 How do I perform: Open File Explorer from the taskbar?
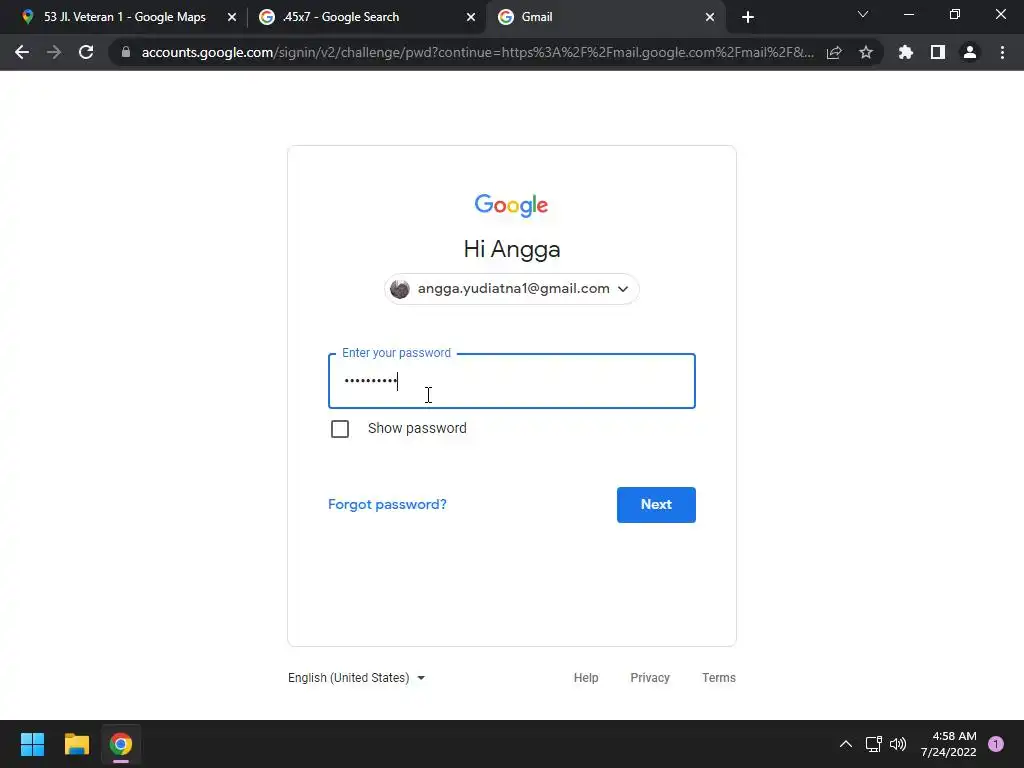coord(76,744)
